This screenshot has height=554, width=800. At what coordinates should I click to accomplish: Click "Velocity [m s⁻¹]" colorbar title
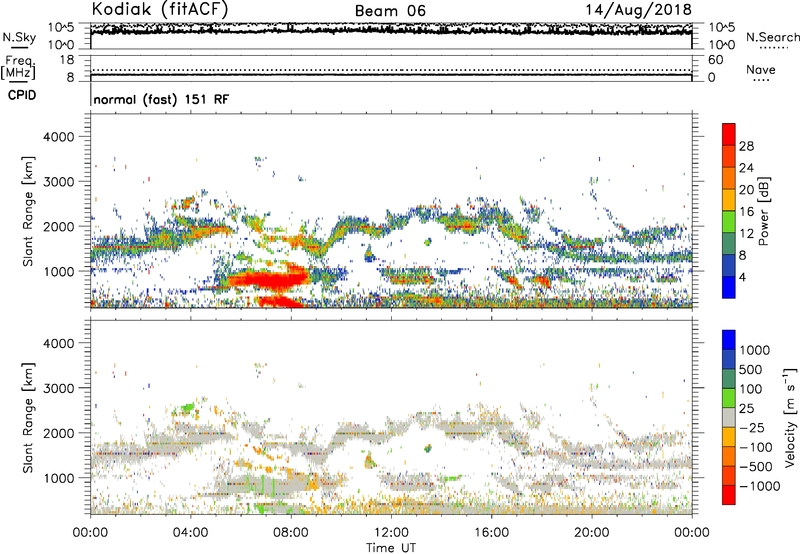790,417
